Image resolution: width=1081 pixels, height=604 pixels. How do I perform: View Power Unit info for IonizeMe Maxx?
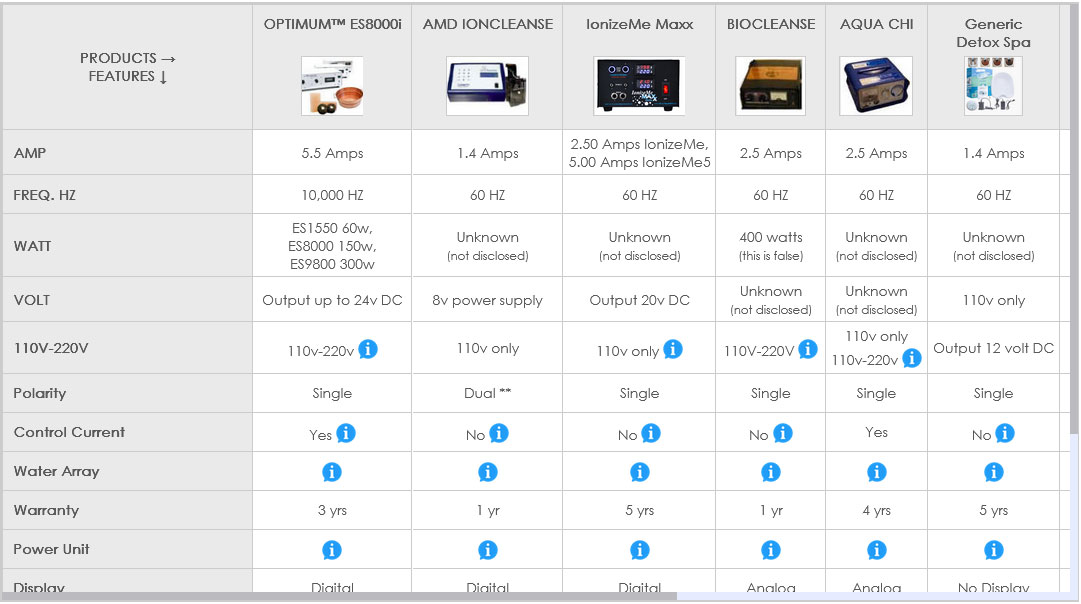[640, 550]
